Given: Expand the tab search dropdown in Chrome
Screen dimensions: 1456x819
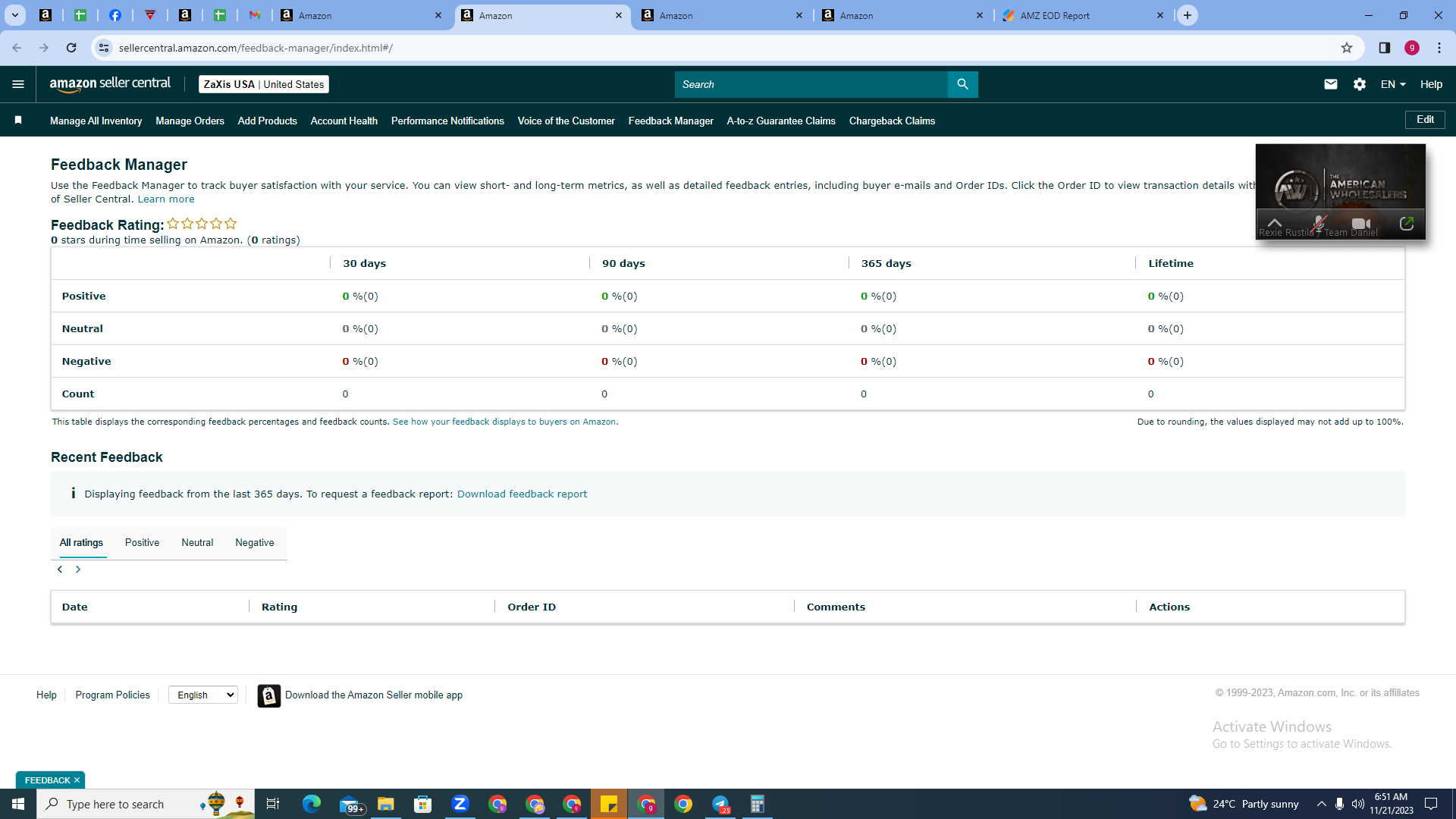Looking at the screenshot, I should tap(14, 15).
